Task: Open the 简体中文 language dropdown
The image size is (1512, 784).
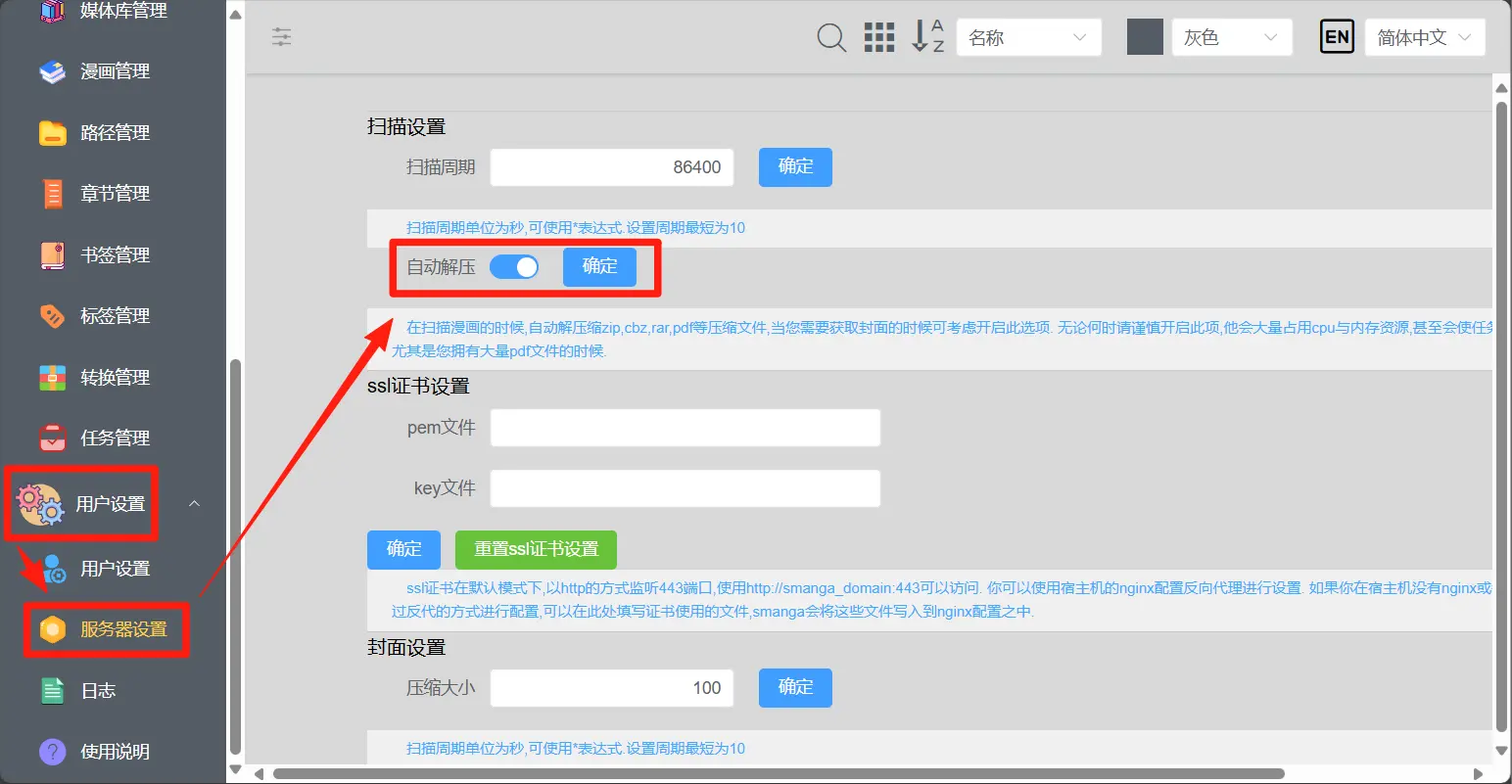Action: tap(1424, 38)
